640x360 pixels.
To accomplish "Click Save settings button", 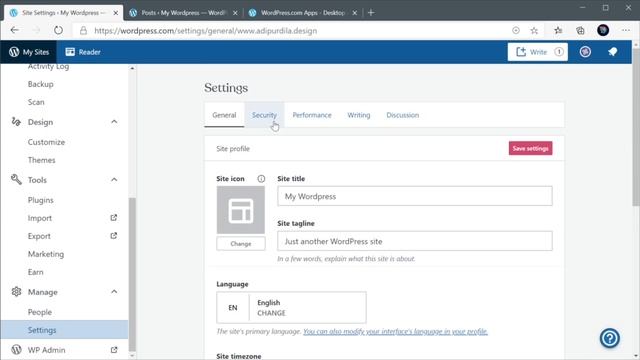I will coord(530,148).
